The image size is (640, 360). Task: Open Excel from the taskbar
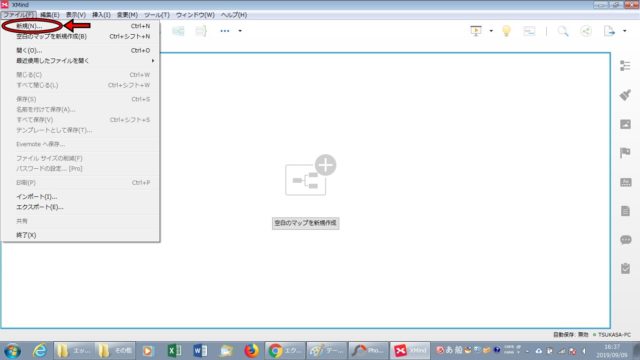[174, 351]
